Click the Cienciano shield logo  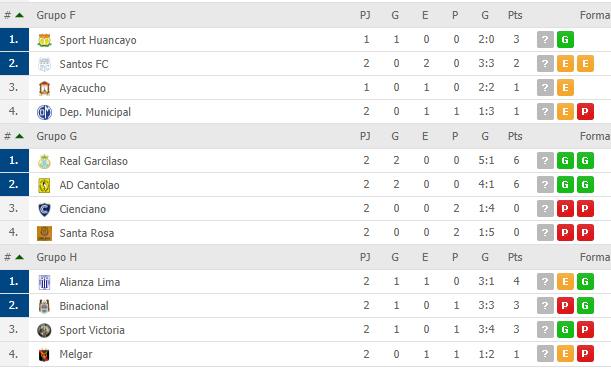click(44, 210)
